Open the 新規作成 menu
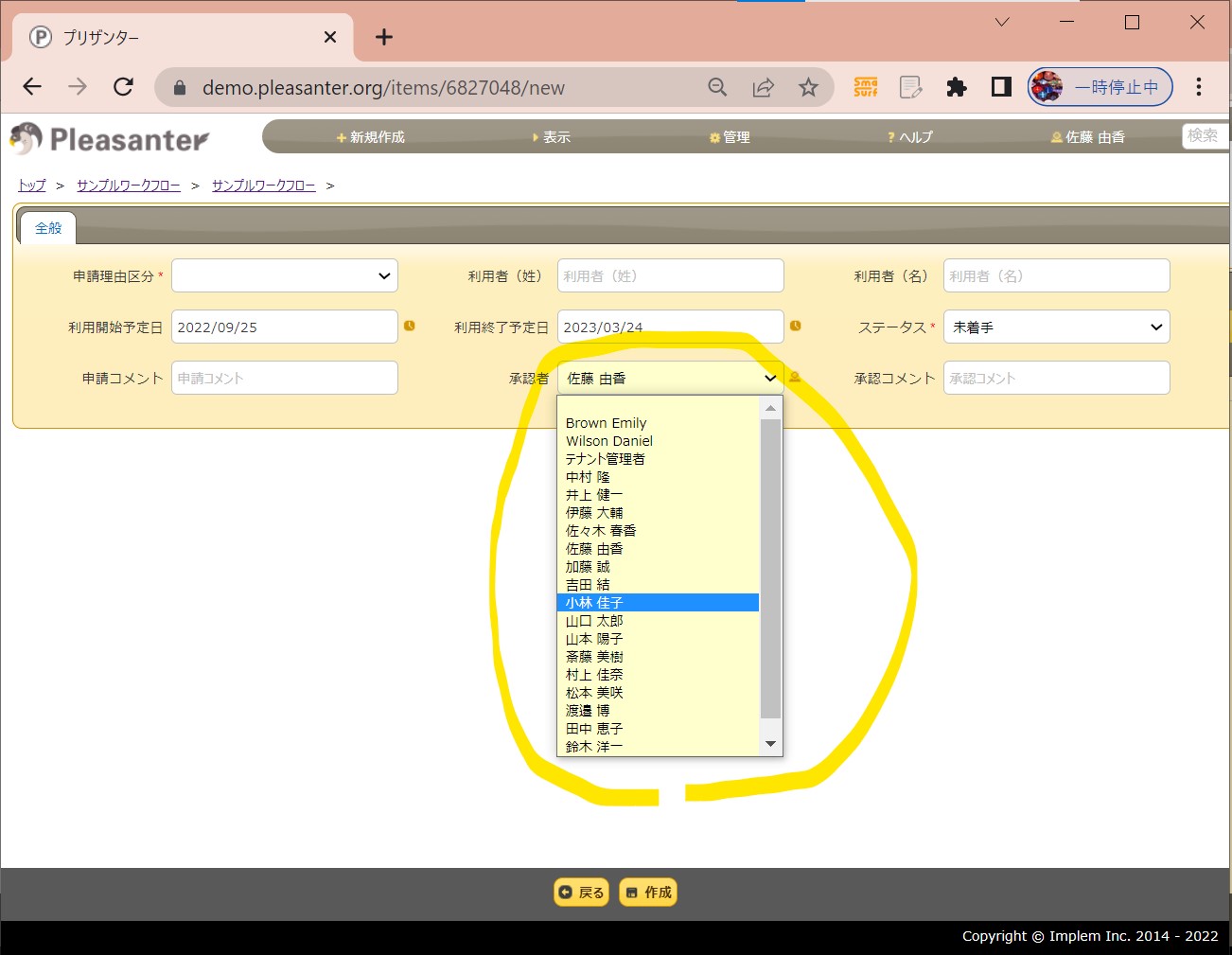Image resolution: width=1232 pixels, height=955 pixels. click(x=370, y=137)
